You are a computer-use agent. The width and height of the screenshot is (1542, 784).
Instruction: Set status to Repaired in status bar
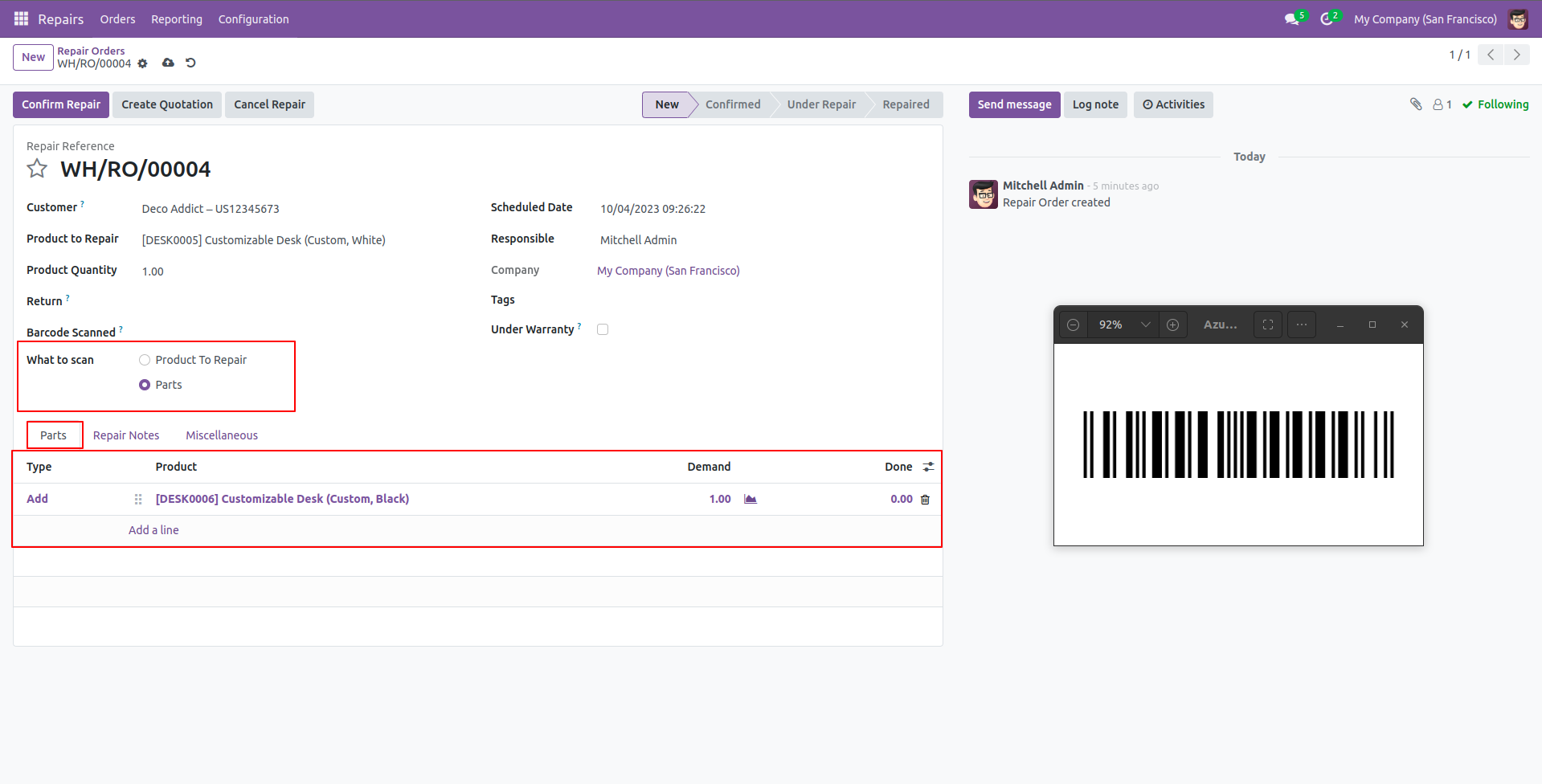pos(906,104)
